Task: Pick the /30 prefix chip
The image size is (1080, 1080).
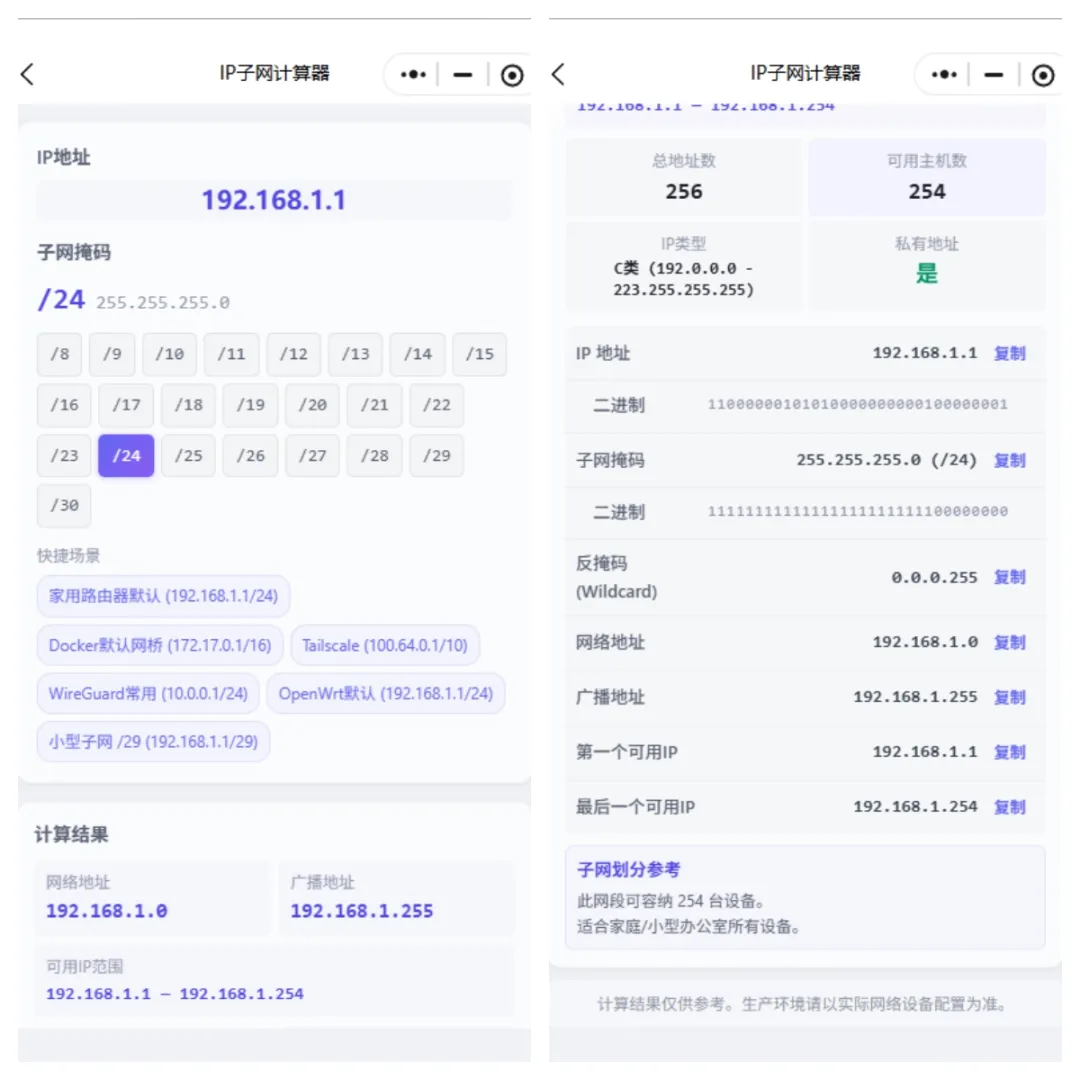Action: pos(64,506)
